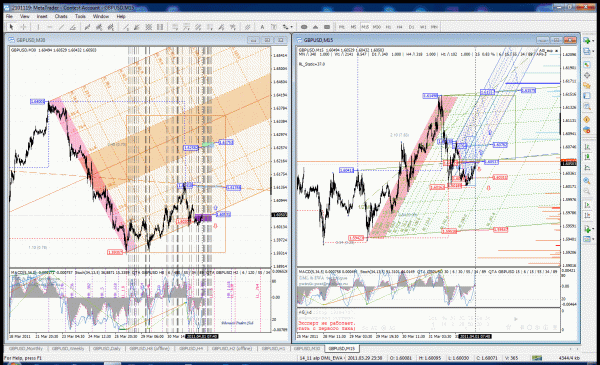Open the Market Watch panel icon
This screenshot has width=600, height=365.
[587, 65]
